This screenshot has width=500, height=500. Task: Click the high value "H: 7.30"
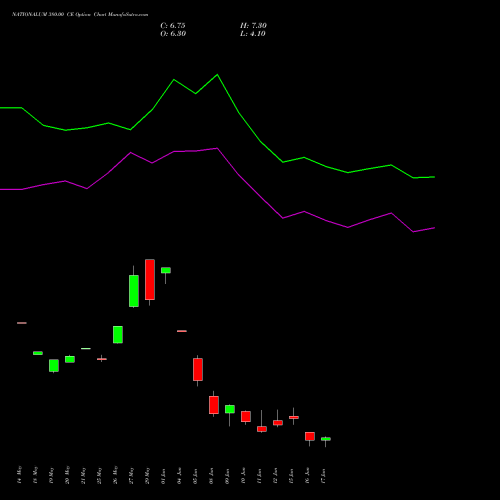pos(253,26)
